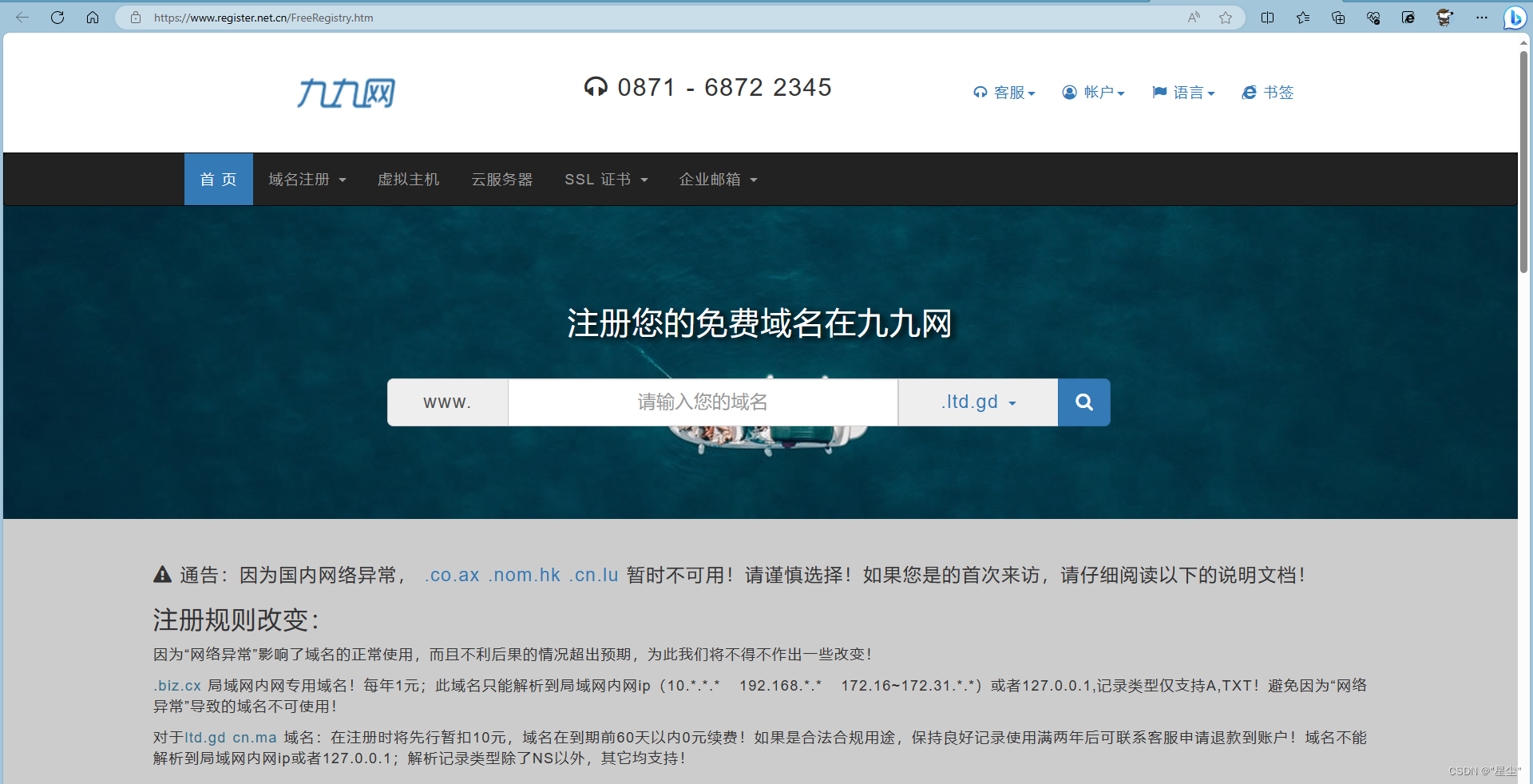1533x784 pixels.
Task: Go to the browser home page icon
Action: (93, 18)
